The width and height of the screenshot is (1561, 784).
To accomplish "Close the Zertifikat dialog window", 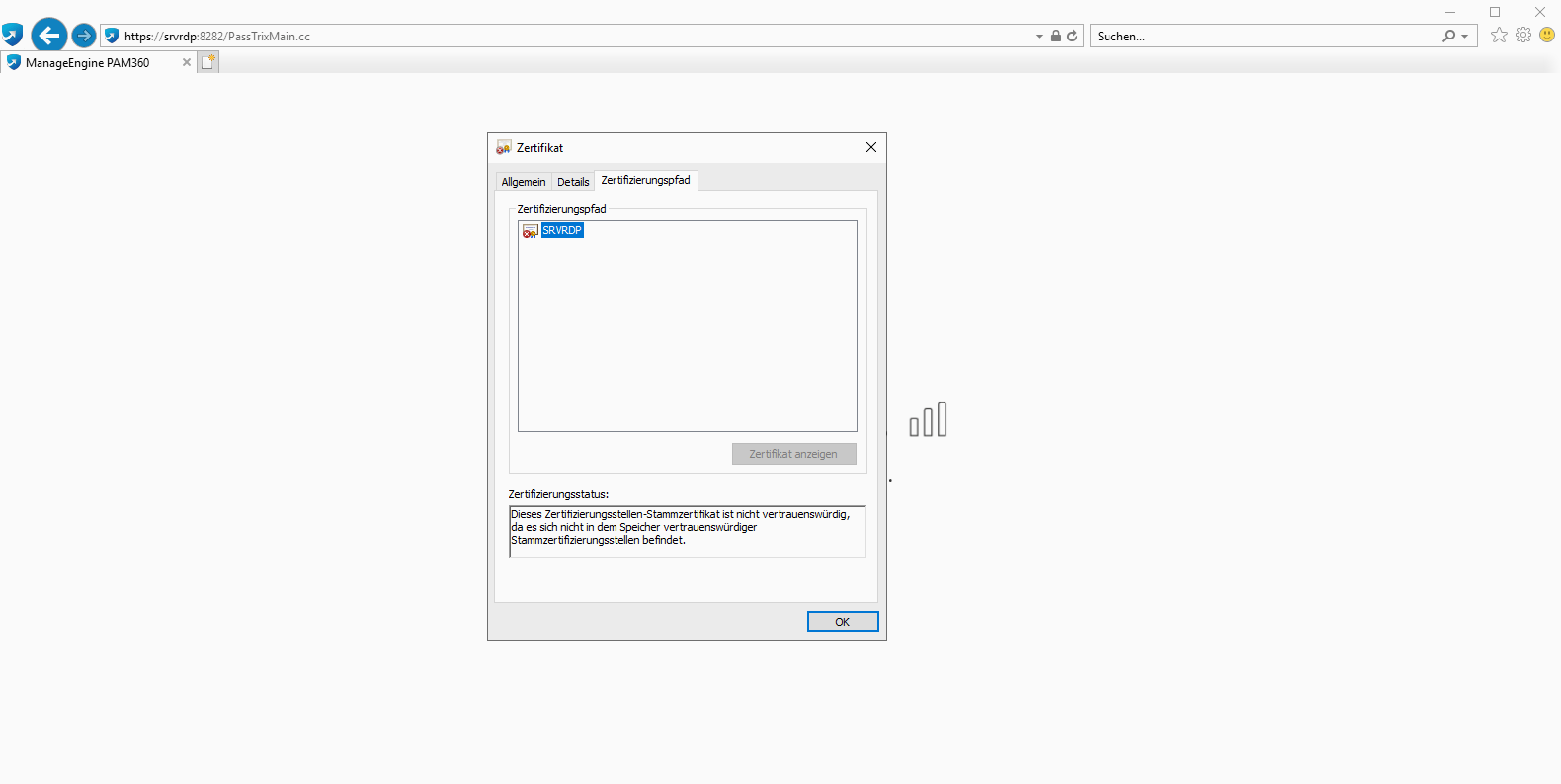I will 870,147.
